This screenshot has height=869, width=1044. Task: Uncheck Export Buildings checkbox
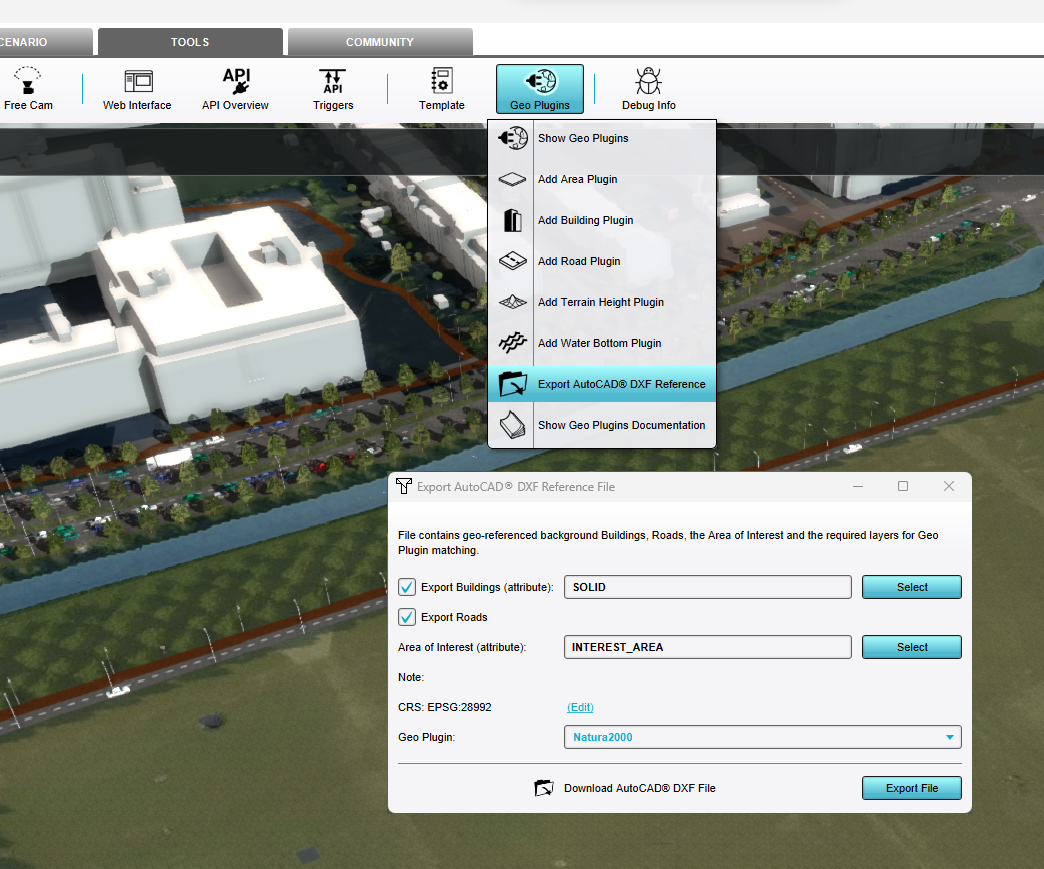pos(407,587)
